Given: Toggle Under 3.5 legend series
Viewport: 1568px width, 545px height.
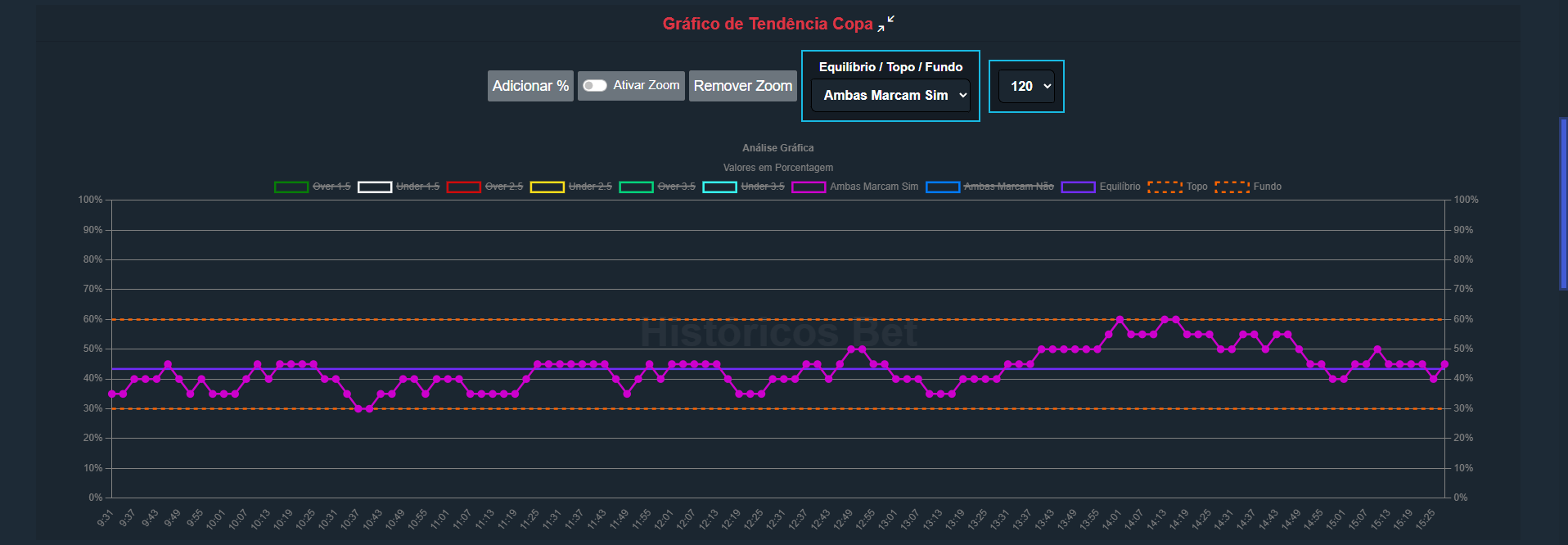Looking at the screenshot, I should [743, 187].
